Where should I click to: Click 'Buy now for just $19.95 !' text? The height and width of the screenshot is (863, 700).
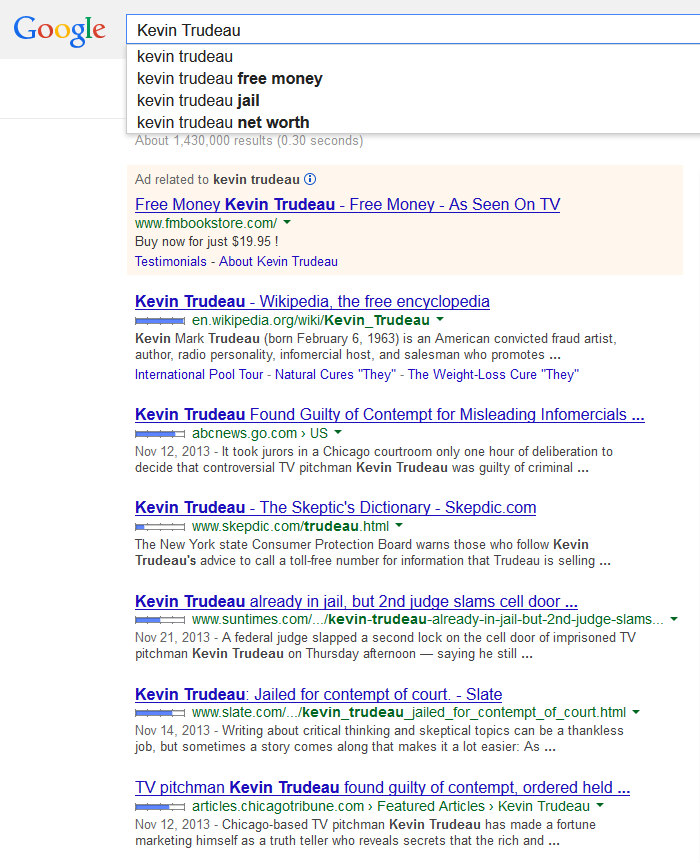[206, 241]
